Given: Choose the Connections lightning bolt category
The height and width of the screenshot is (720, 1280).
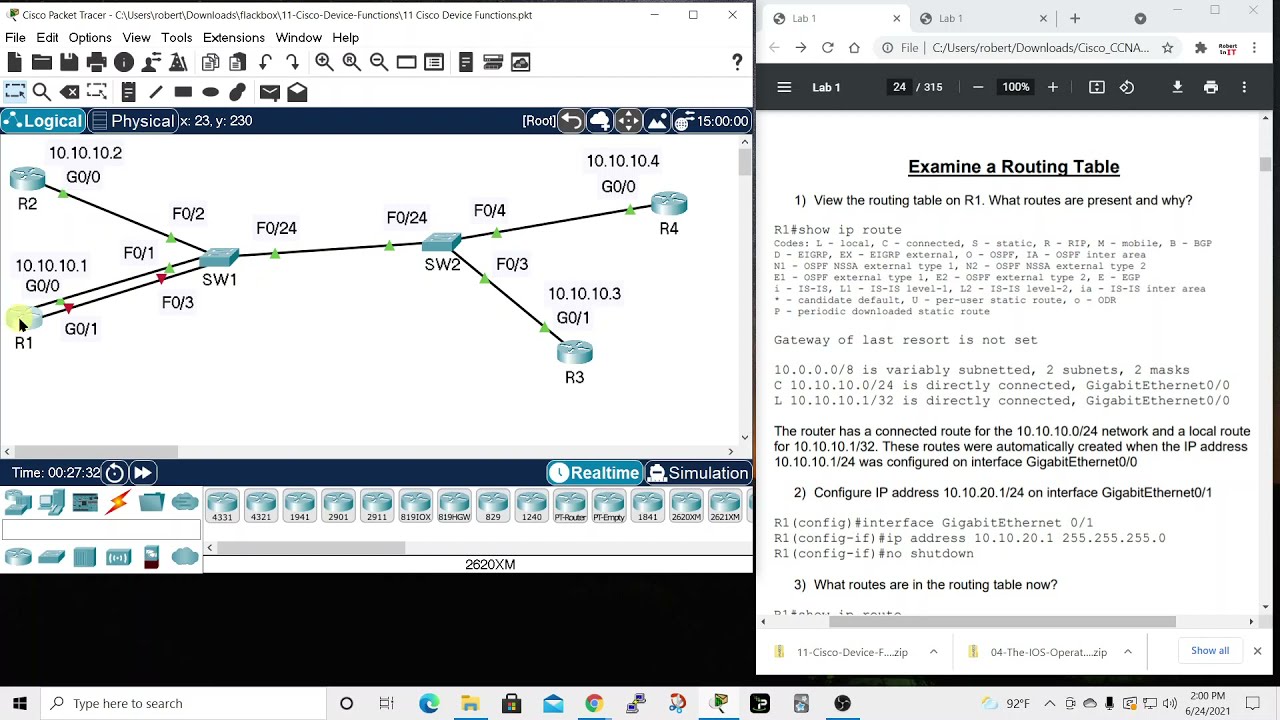Looking at the screenshot, I should coord(118,503).
